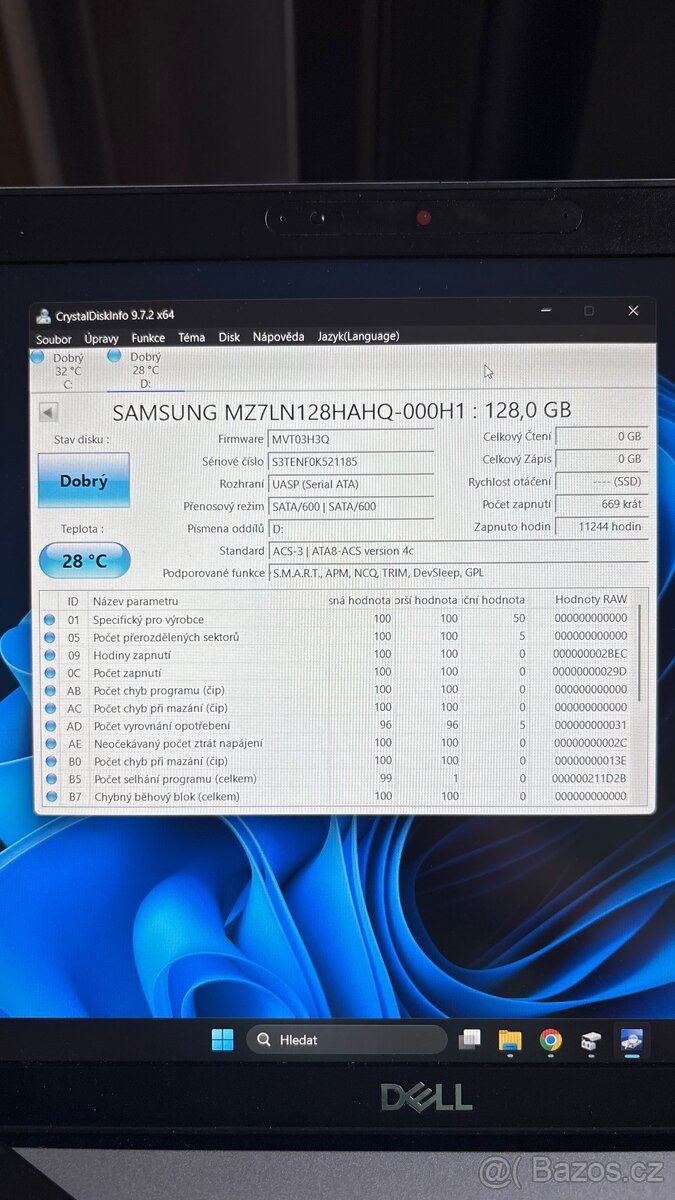Click the 28 °C temperature button
Viewport: 675px width, 1200px height.
point(85,560)
